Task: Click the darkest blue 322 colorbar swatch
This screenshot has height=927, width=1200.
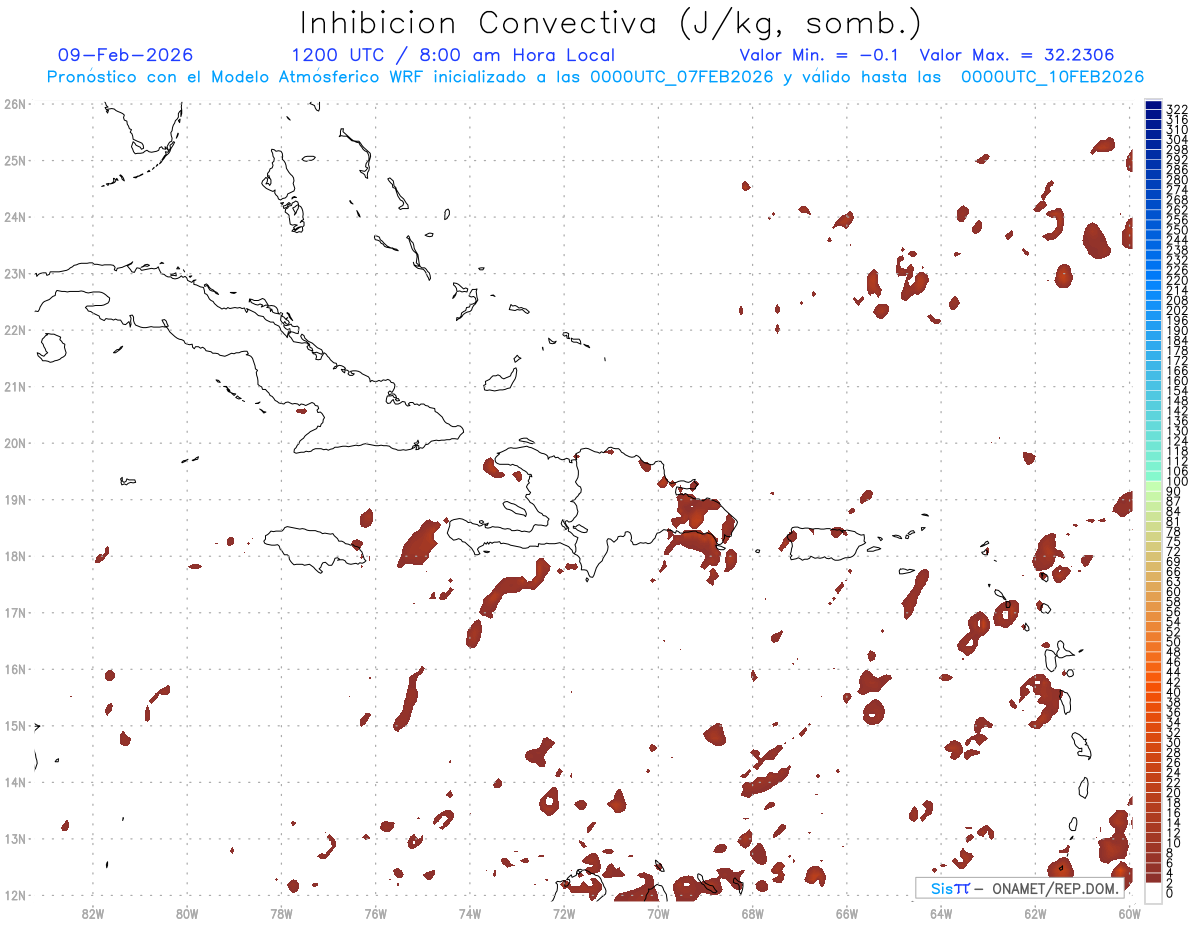Action: click(1153, 106)
